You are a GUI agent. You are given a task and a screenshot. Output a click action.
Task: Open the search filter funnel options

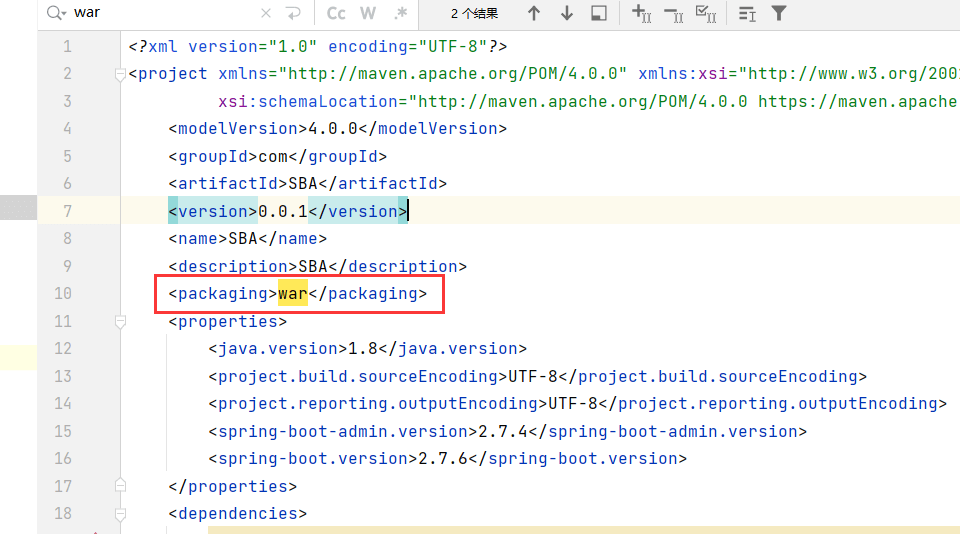click(779, 13)
